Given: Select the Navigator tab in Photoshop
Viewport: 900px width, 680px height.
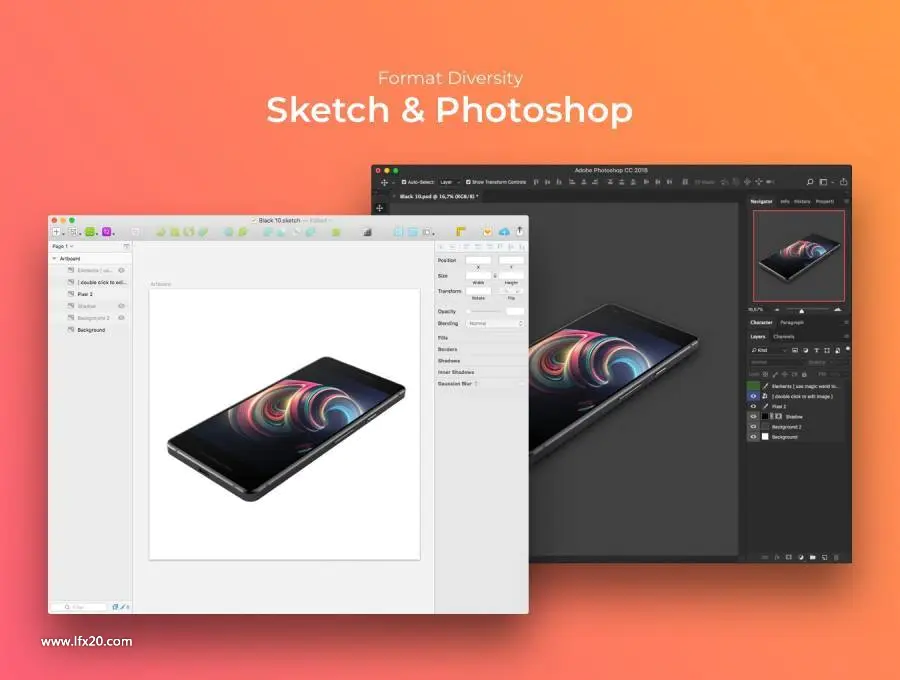Looking at the screenshot, I should [761, 201].
